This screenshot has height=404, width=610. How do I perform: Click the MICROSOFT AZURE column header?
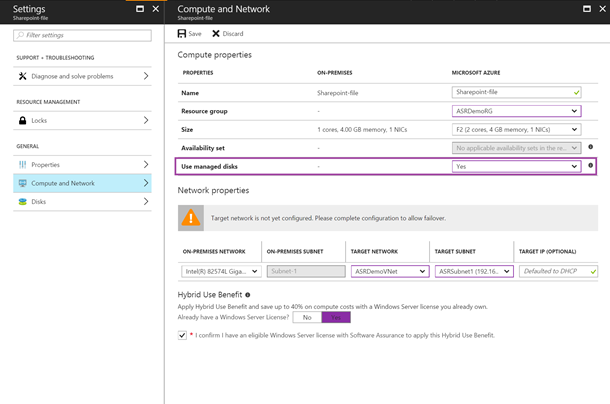(x=476, y=73)
